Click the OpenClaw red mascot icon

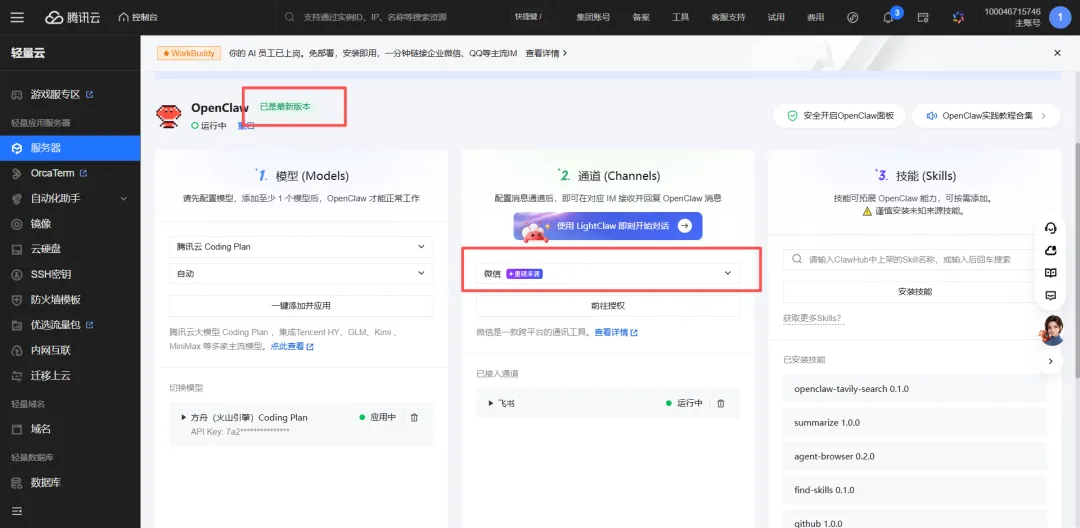169,116
